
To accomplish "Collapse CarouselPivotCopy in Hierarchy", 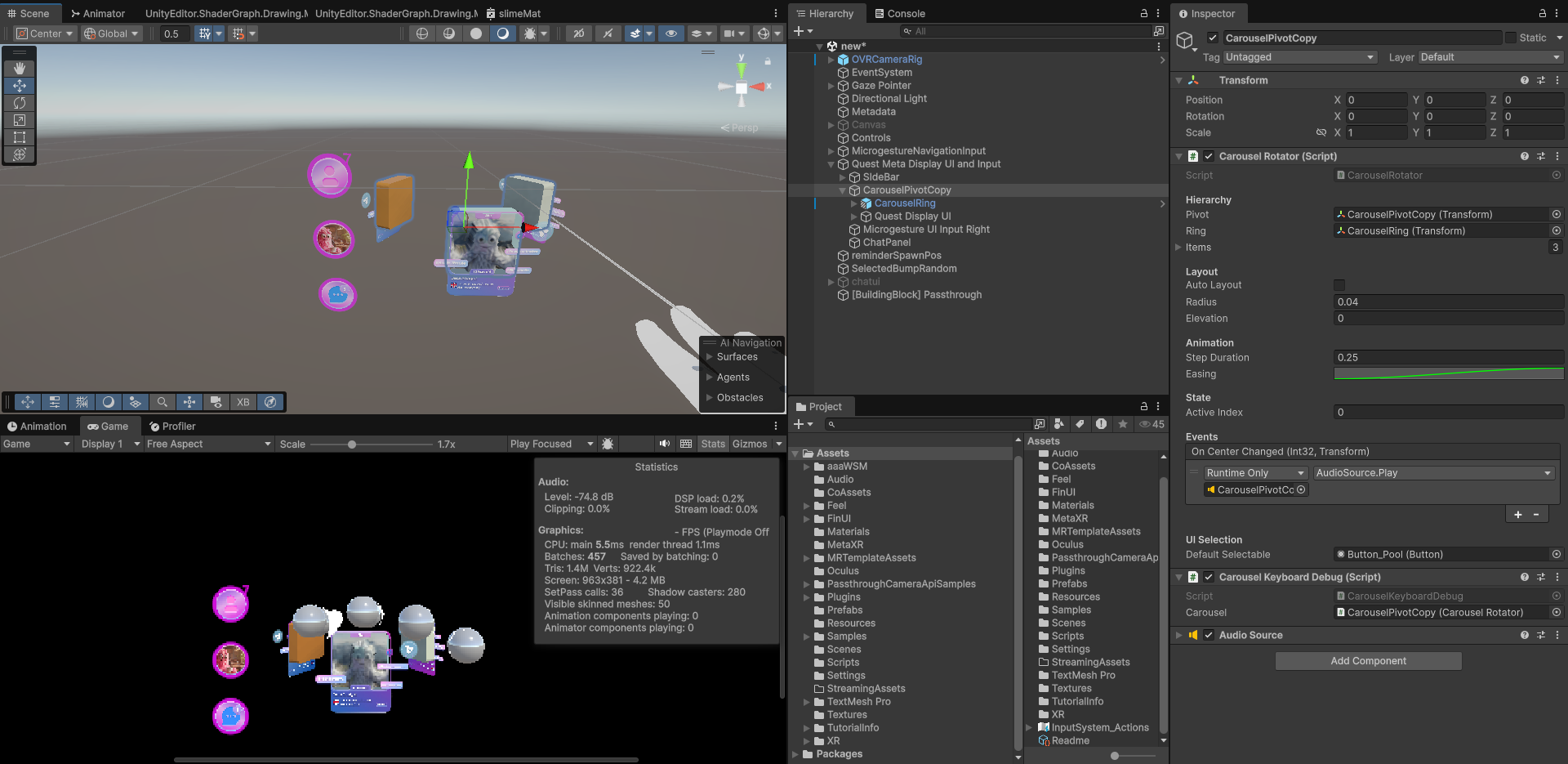I will point(843,190).
